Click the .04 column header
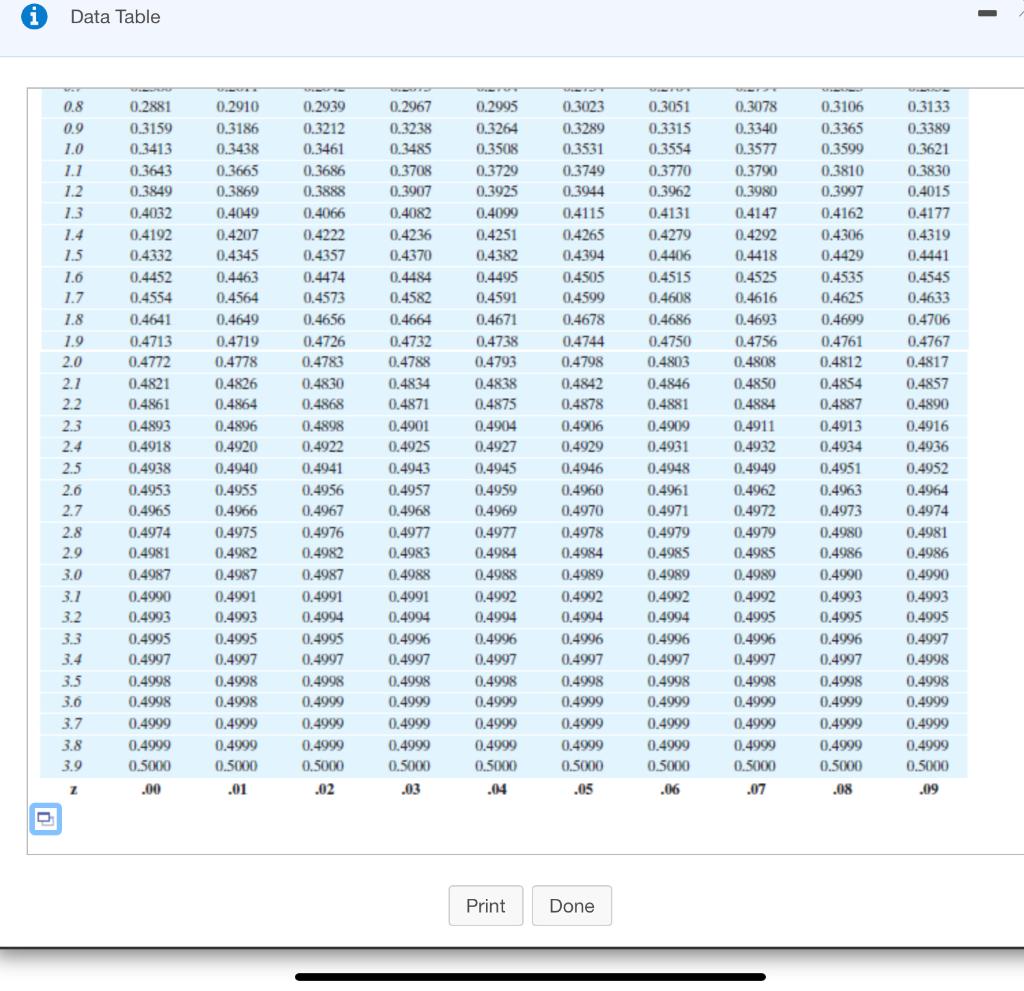Viewport: 1024px width, 991px height. coord(497,789)
